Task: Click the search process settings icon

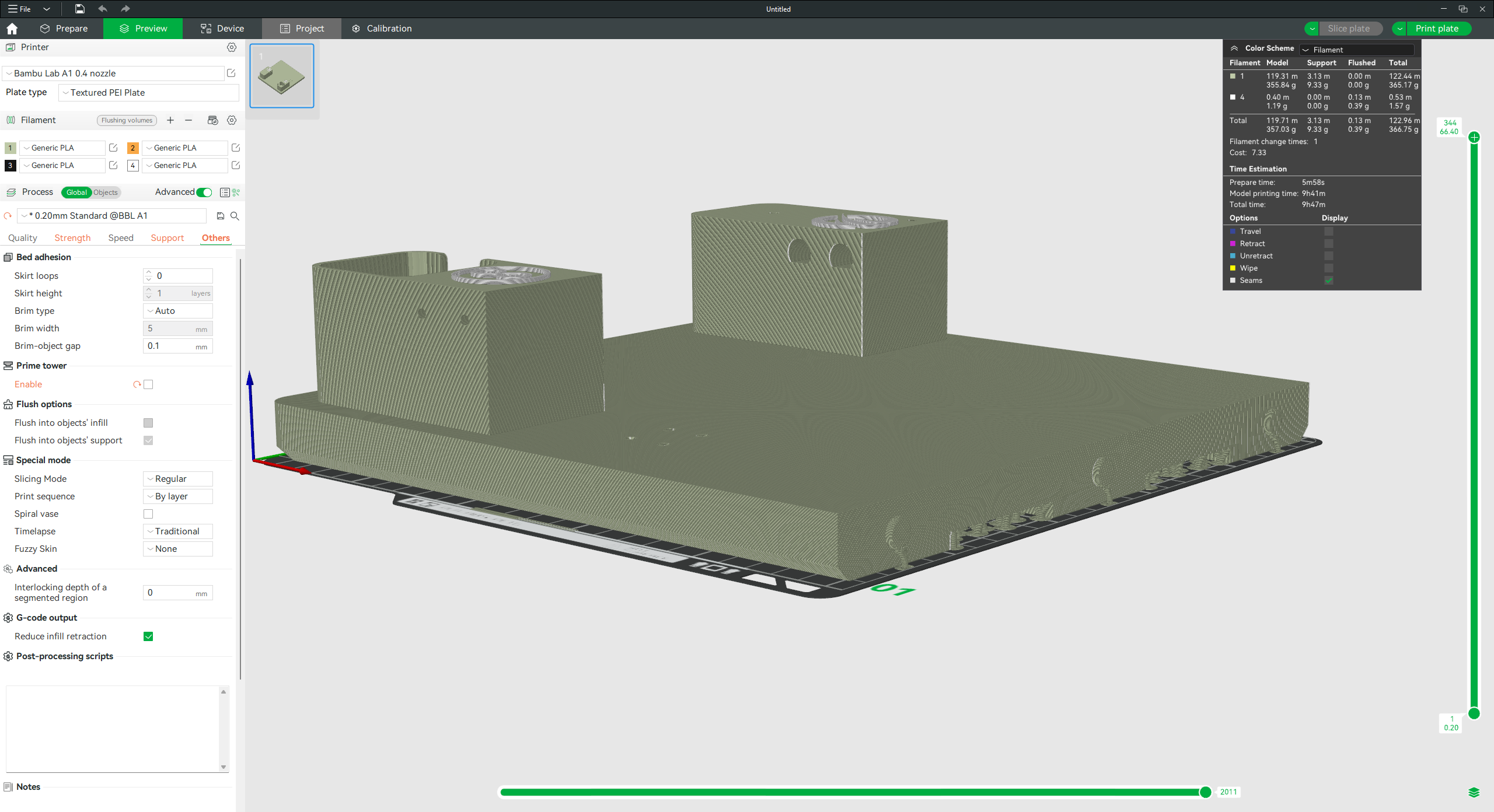Action: [235, 216]
